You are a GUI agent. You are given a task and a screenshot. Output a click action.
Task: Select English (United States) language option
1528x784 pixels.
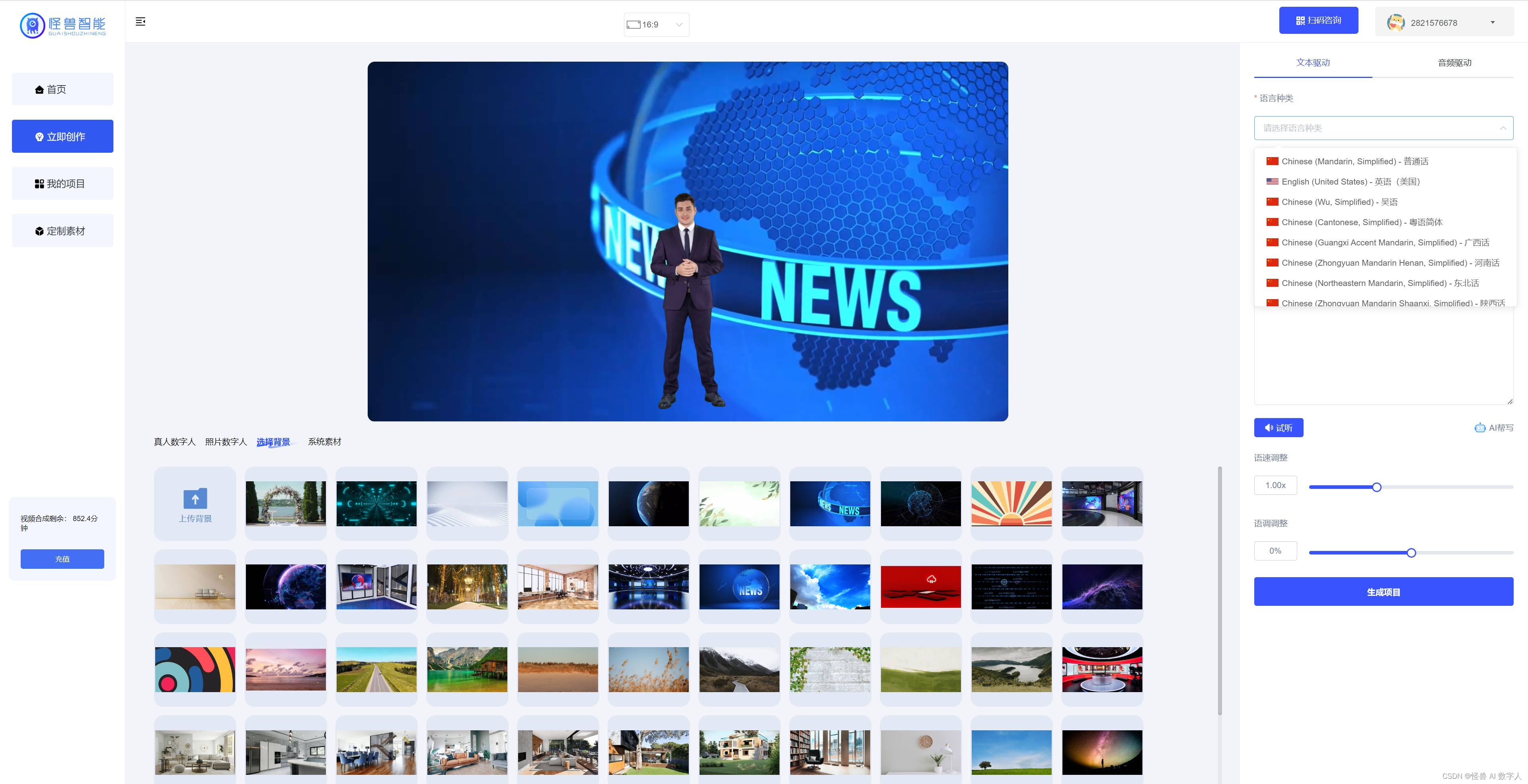1350,181
